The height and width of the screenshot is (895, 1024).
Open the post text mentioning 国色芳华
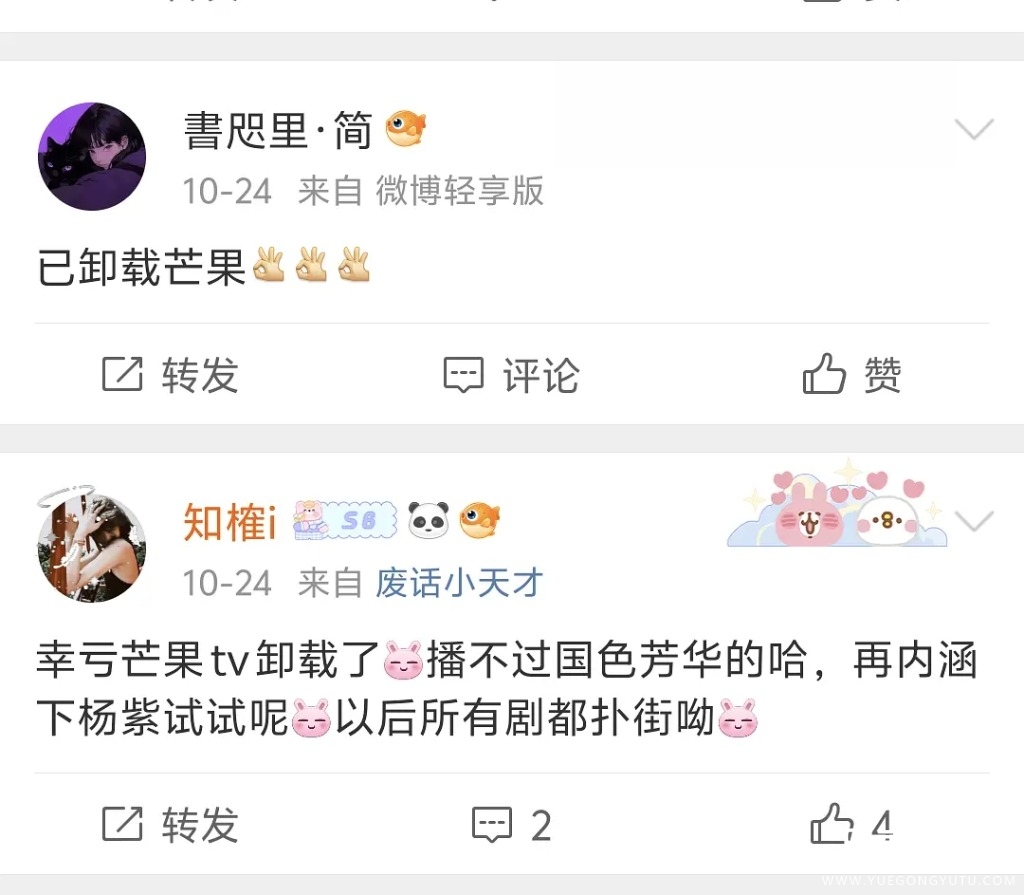tap(507, 689)
